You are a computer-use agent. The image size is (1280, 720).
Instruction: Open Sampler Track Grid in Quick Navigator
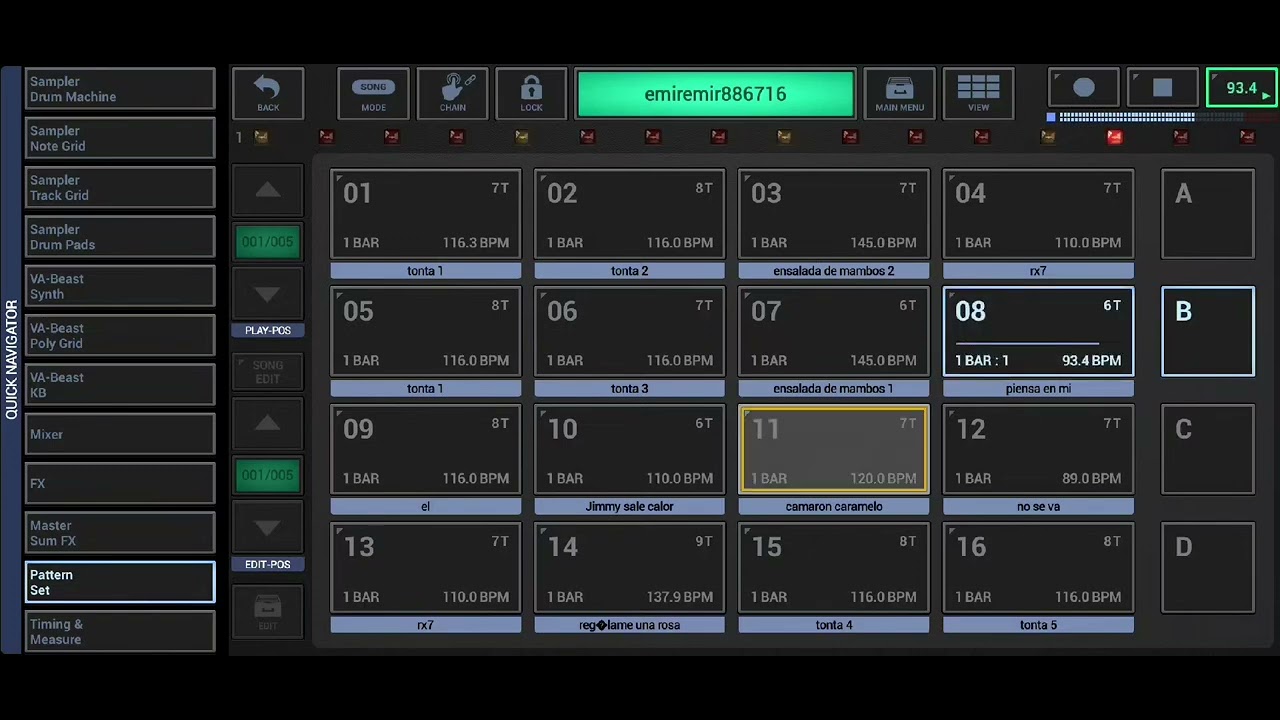120,188
